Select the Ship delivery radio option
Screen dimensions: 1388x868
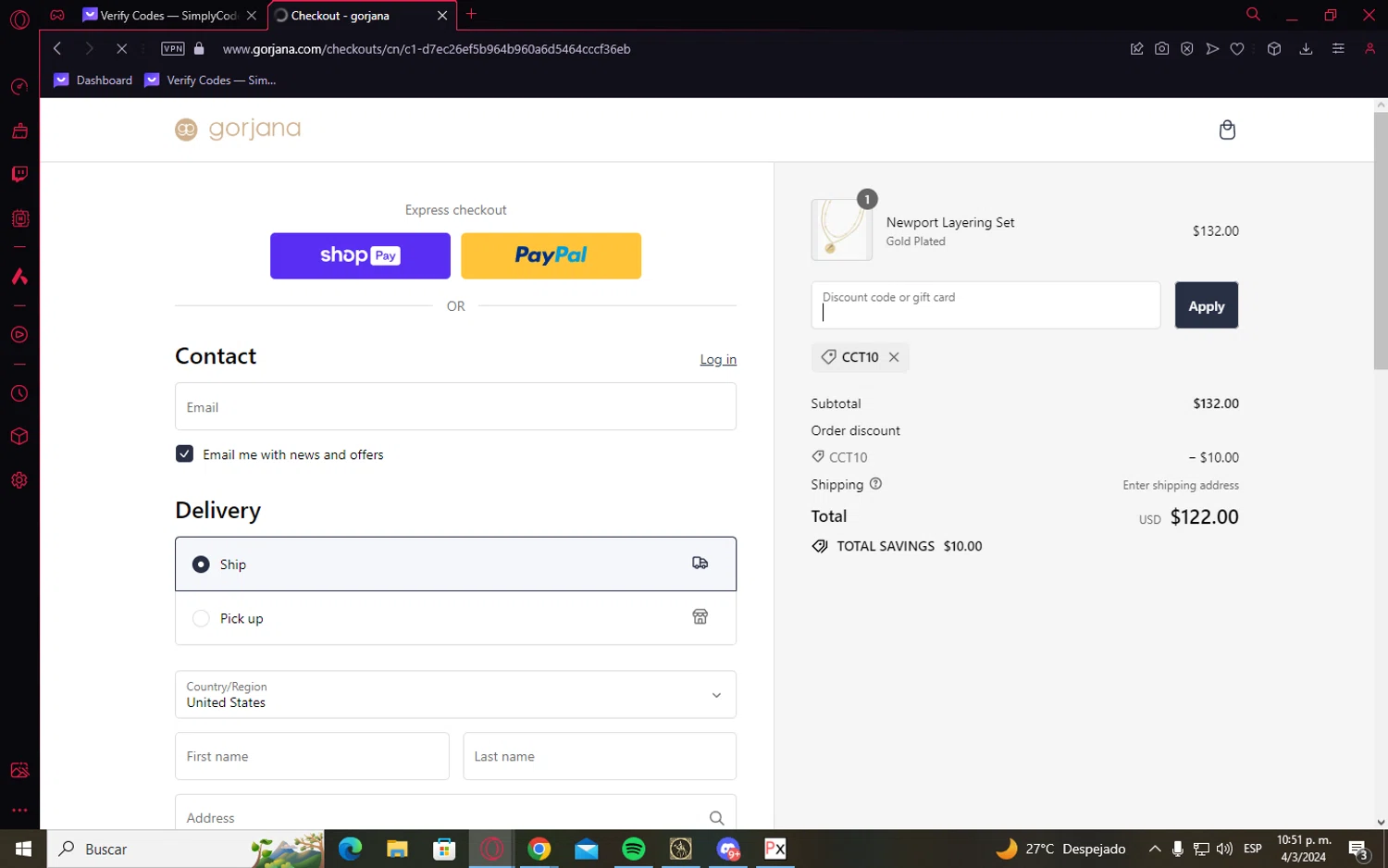click(201, 564)
